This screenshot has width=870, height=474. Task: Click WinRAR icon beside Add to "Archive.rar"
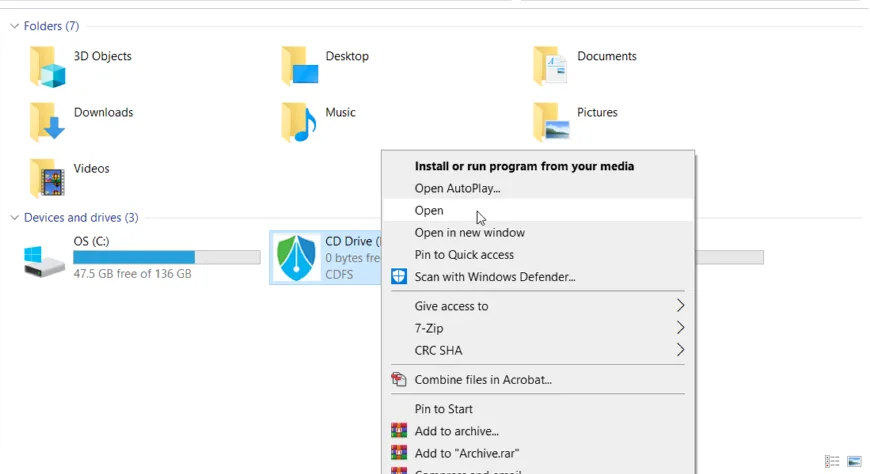(399, 453)
